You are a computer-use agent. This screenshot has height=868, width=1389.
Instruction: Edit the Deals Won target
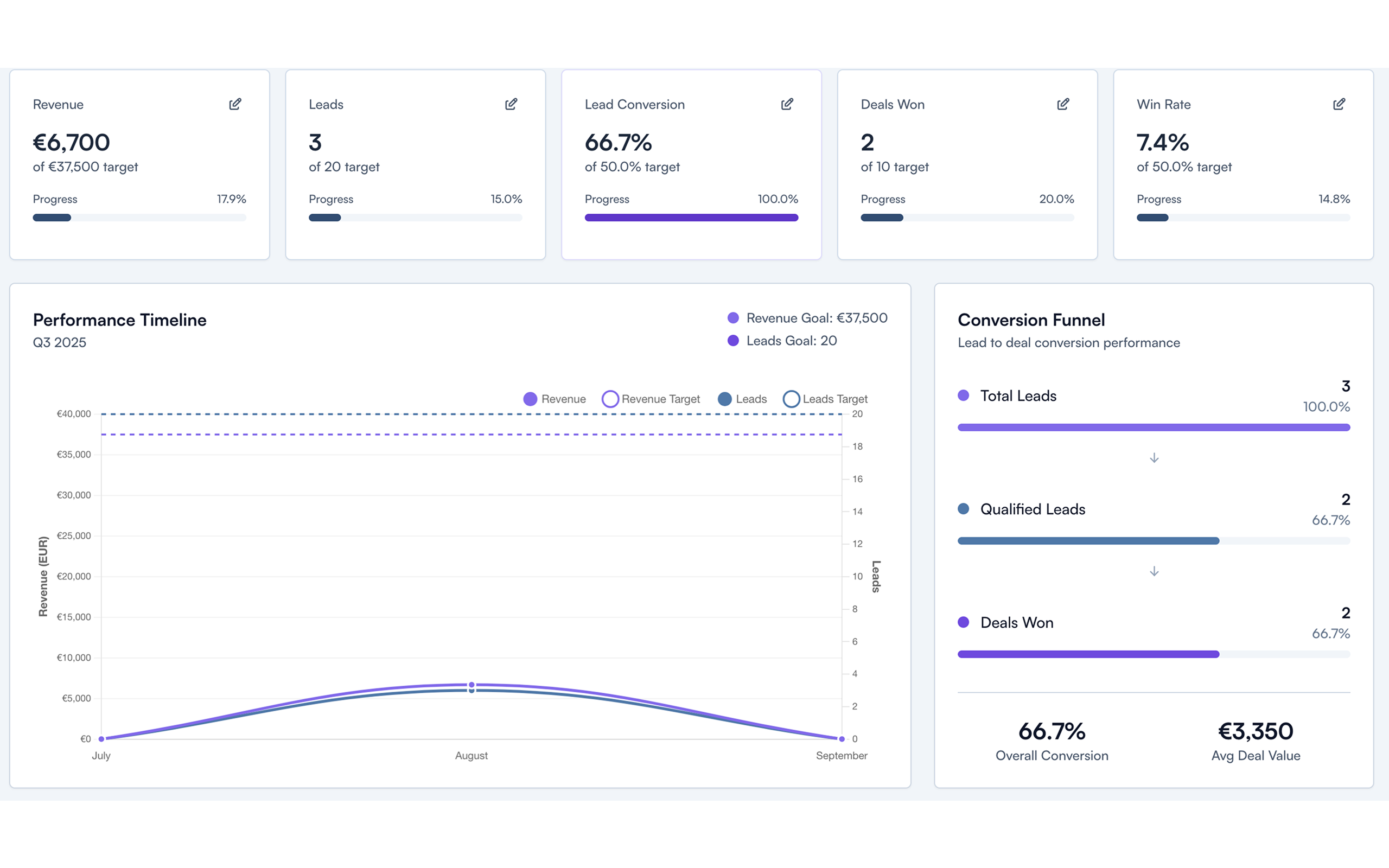1063,104
